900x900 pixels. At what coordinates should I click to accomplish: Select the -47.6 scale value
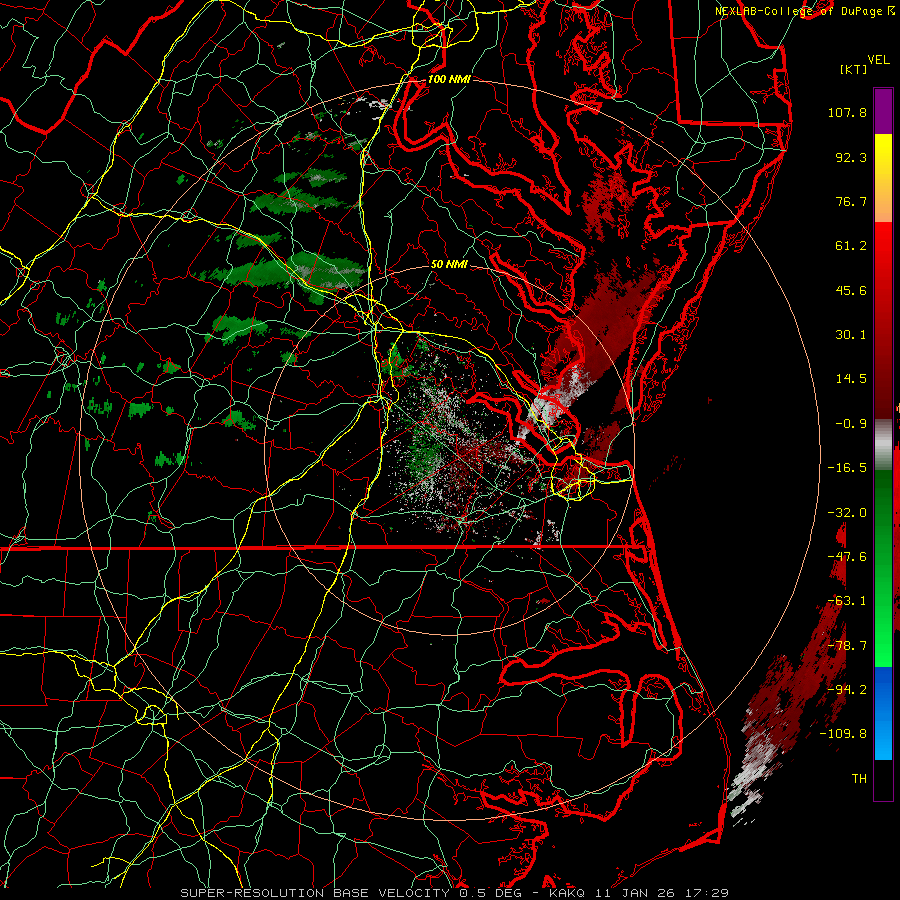(x=847, y=557)
